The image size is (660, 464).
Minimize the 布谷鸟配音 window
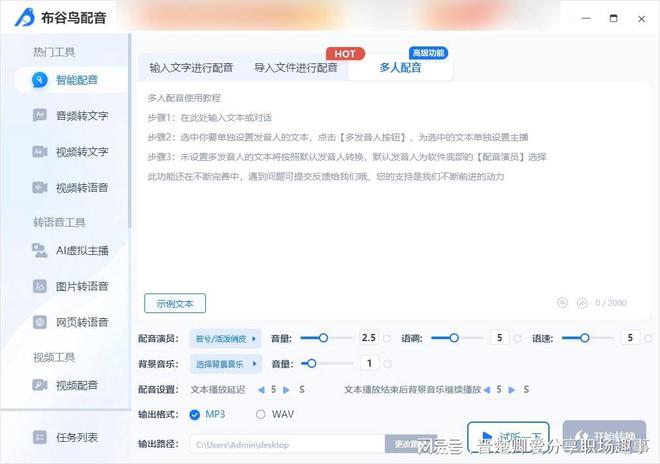click(586, 19)
